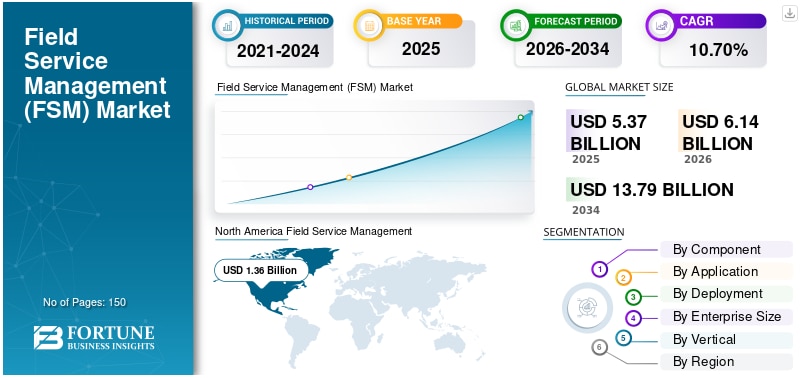Click the Field Service Management (FSM) Market chart title
Image resolution: width=808 pixels, height=378 pixels.
(x=315, y=87)
